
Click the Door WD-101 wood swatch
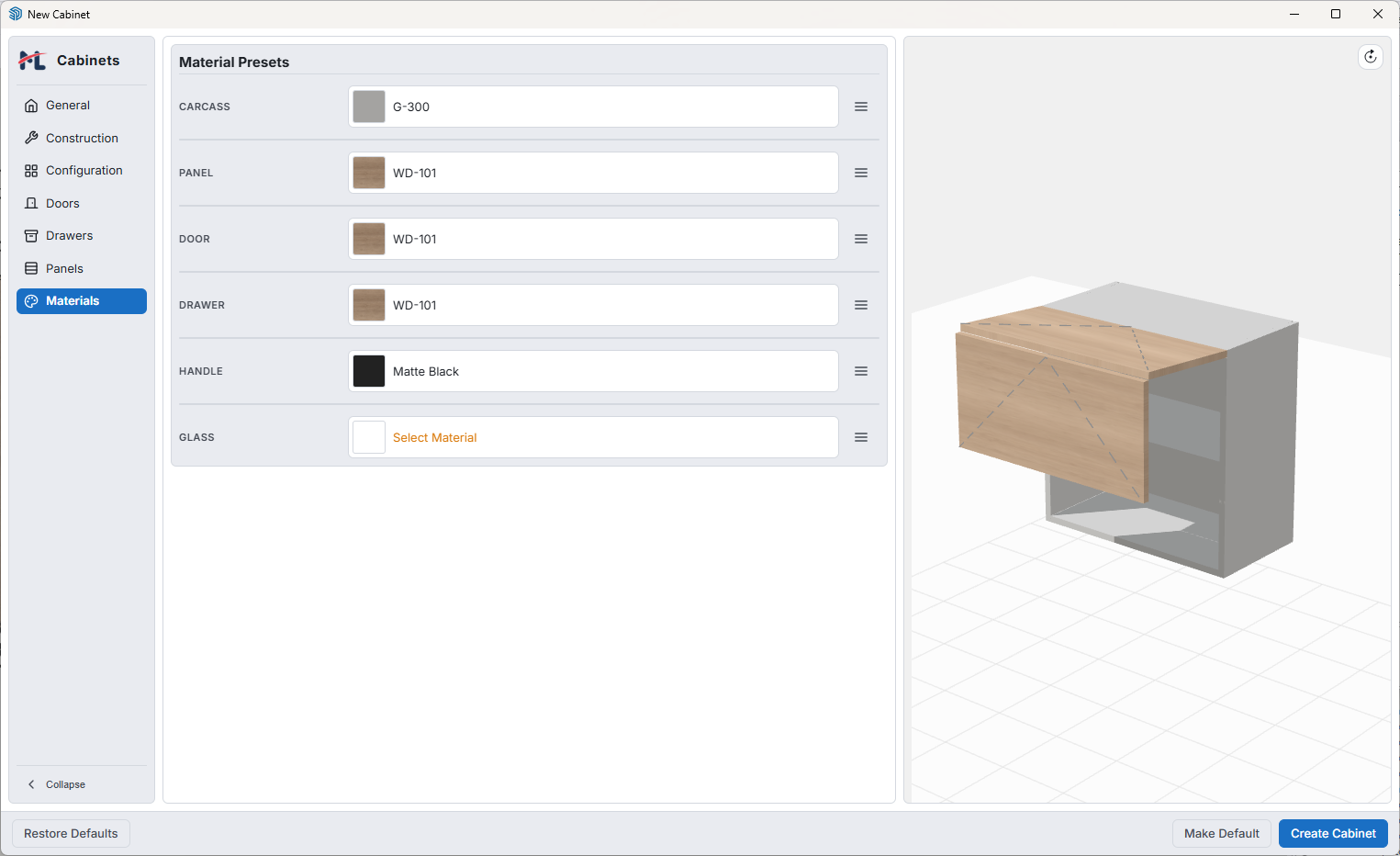(x=369, y=239)
